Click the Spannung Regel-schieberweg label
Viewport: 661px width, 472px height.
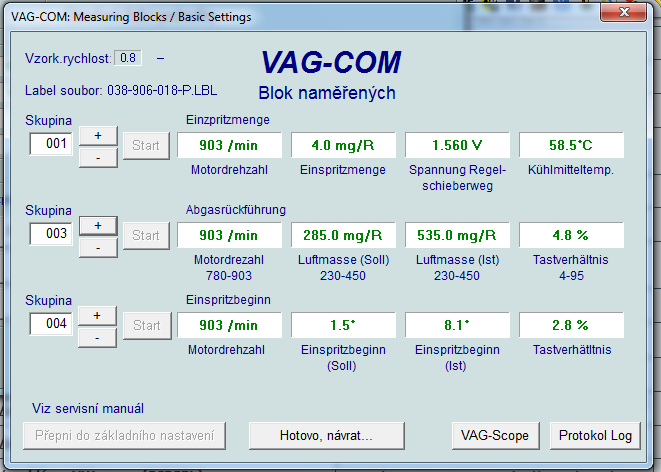[457, 178]
